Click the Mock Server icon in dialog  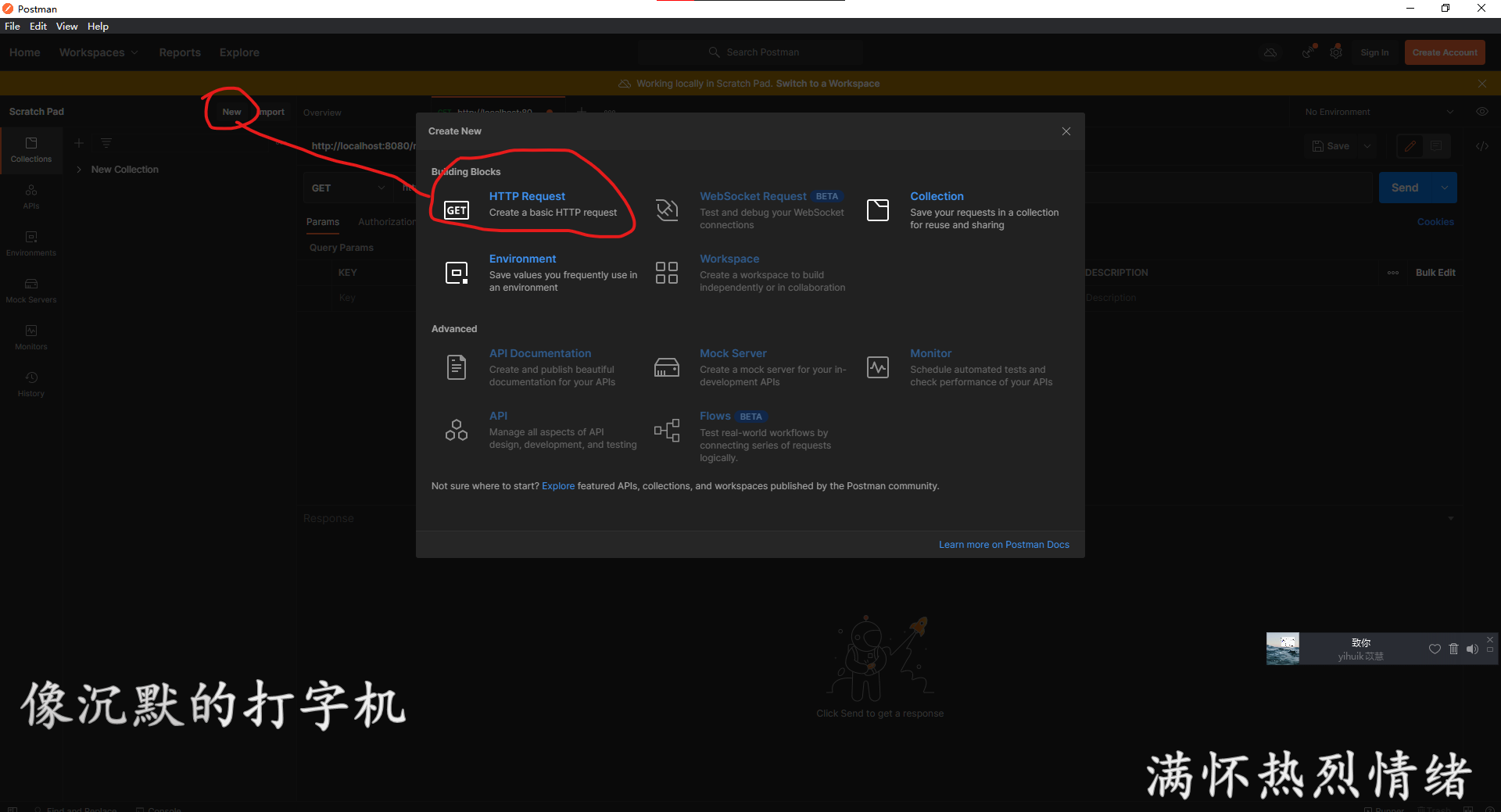coord(667,367)
